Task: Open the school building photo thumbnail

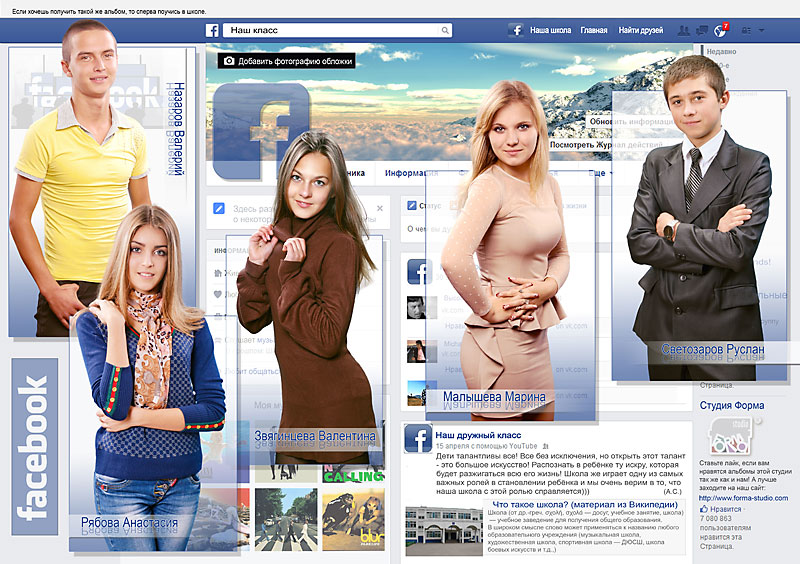Action: (444, 531)
